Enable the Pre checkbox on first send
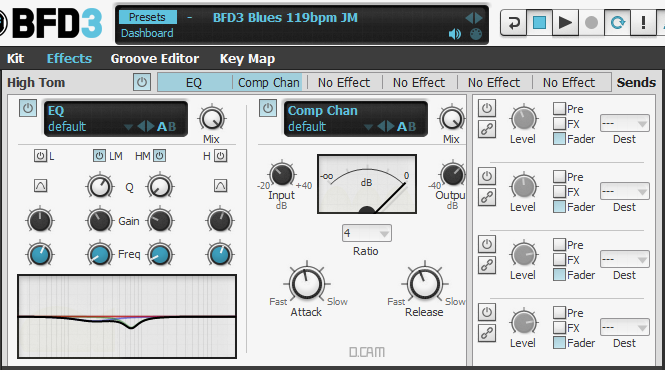This screenshot has width=665, height=370. click(559, 109)
